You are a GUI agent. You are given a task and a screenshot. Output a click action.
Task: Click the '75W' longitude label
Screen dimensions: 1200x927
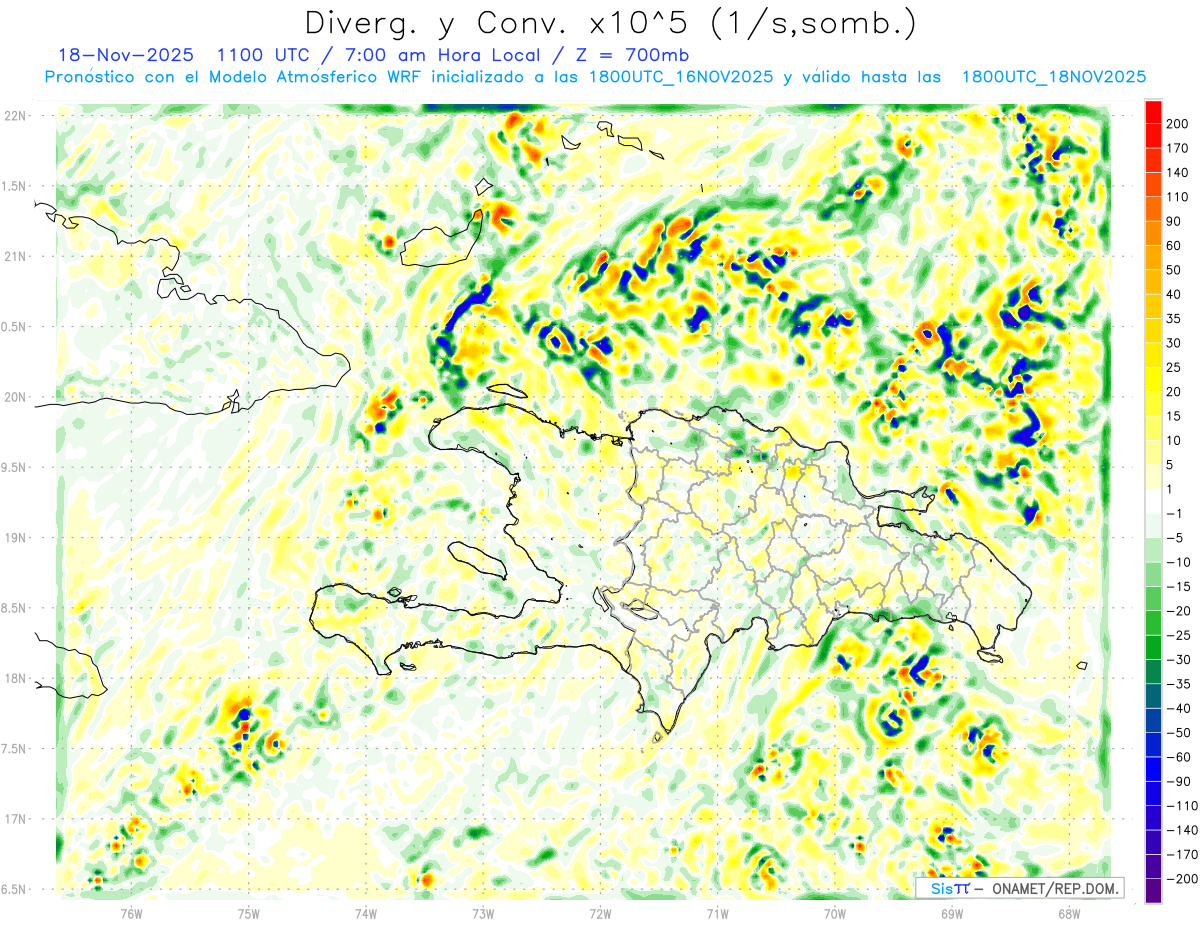[x=249, y=913]
